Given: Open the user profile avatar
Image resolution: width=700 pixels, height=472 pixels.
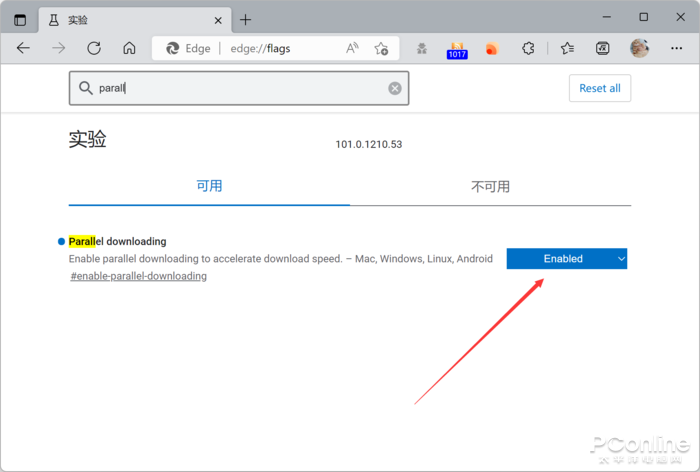Looking at the screenshot, I should 639,48.
